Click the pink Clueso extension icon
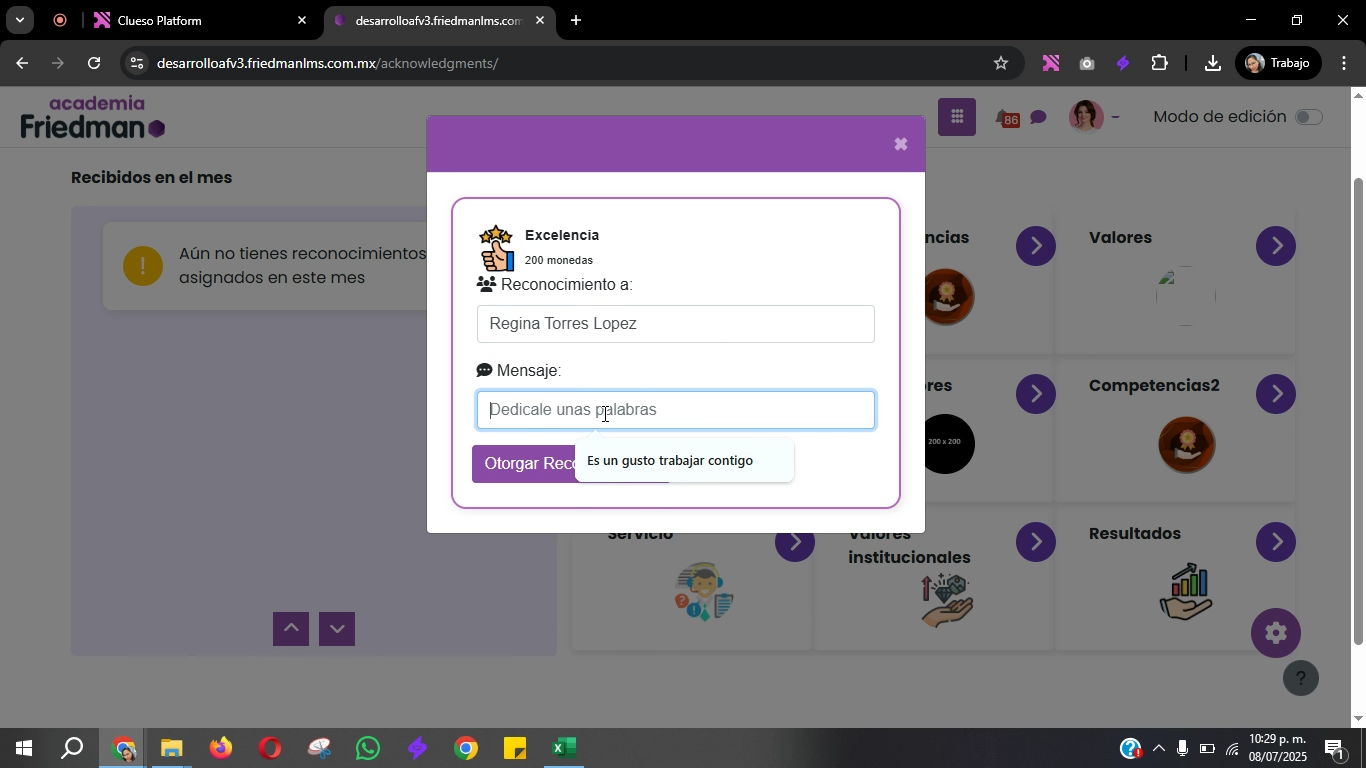This screenshot has height=768, width=1366. pyautogui.click(x=1050, y=63)
